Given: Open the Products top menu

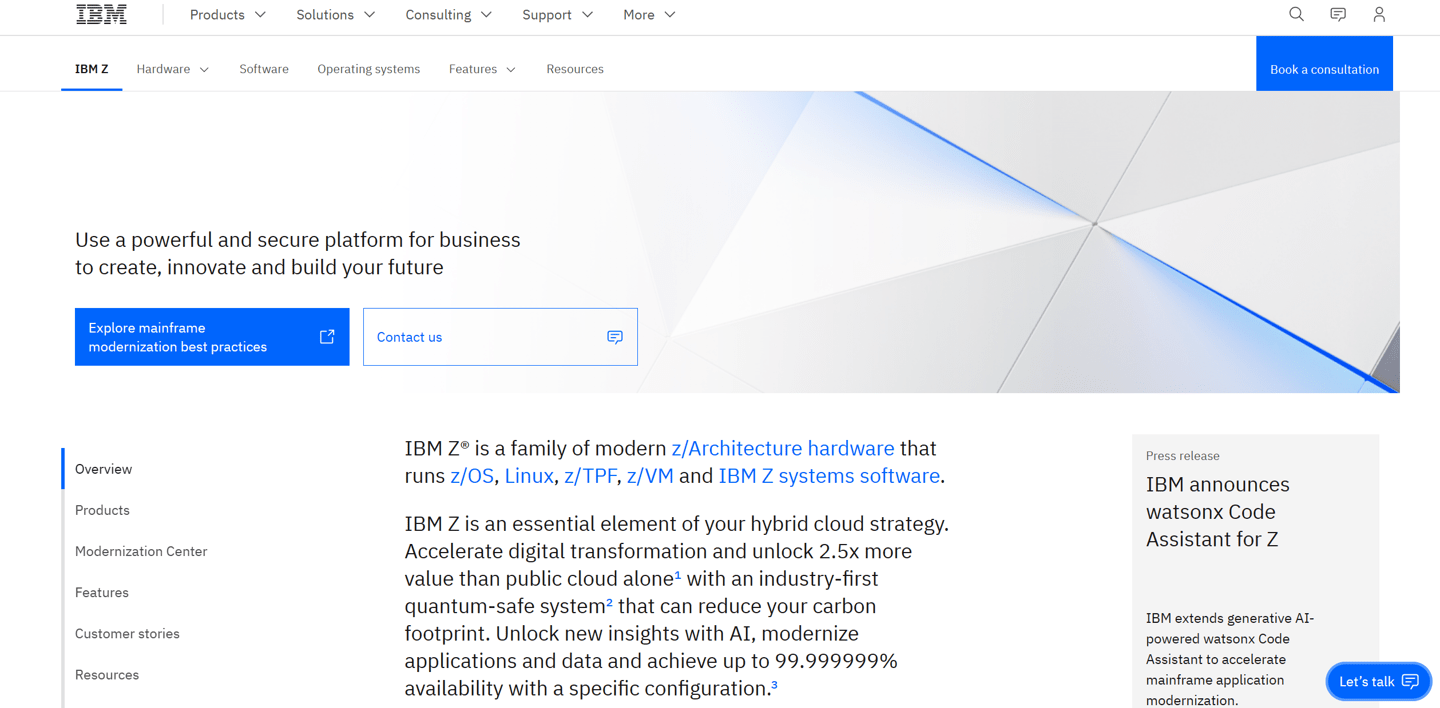Looking at the screenshot, I should point(228,15).
